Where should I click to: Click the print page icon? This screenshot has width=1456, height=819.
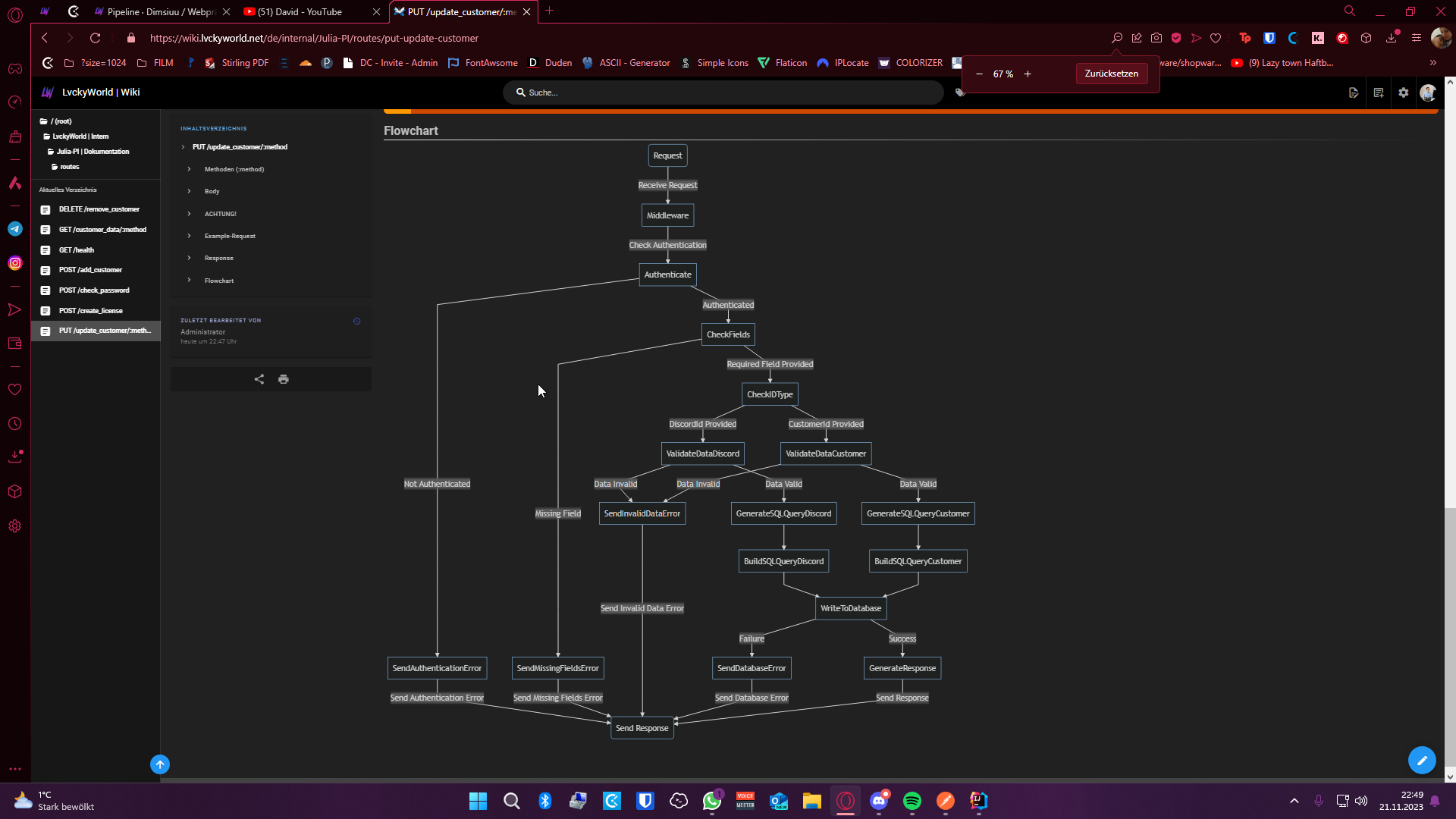(284, 379)
